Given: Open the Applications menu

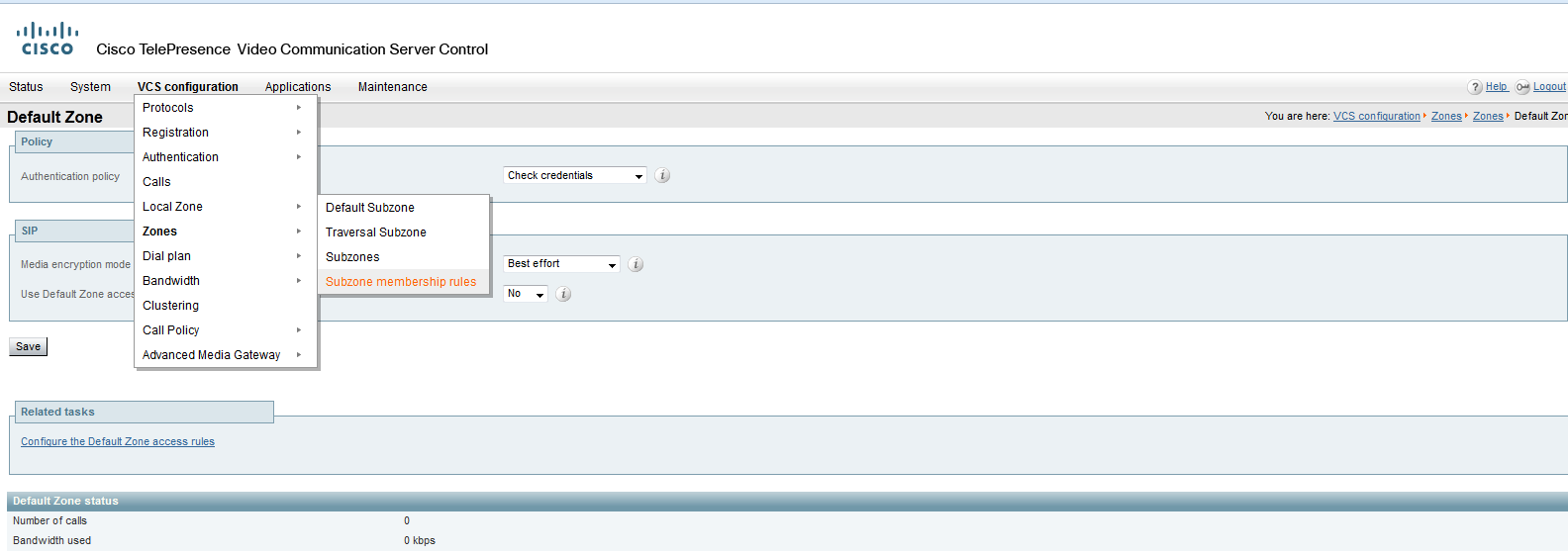Looking at the screenshot, I should click(x=298, y=87).
